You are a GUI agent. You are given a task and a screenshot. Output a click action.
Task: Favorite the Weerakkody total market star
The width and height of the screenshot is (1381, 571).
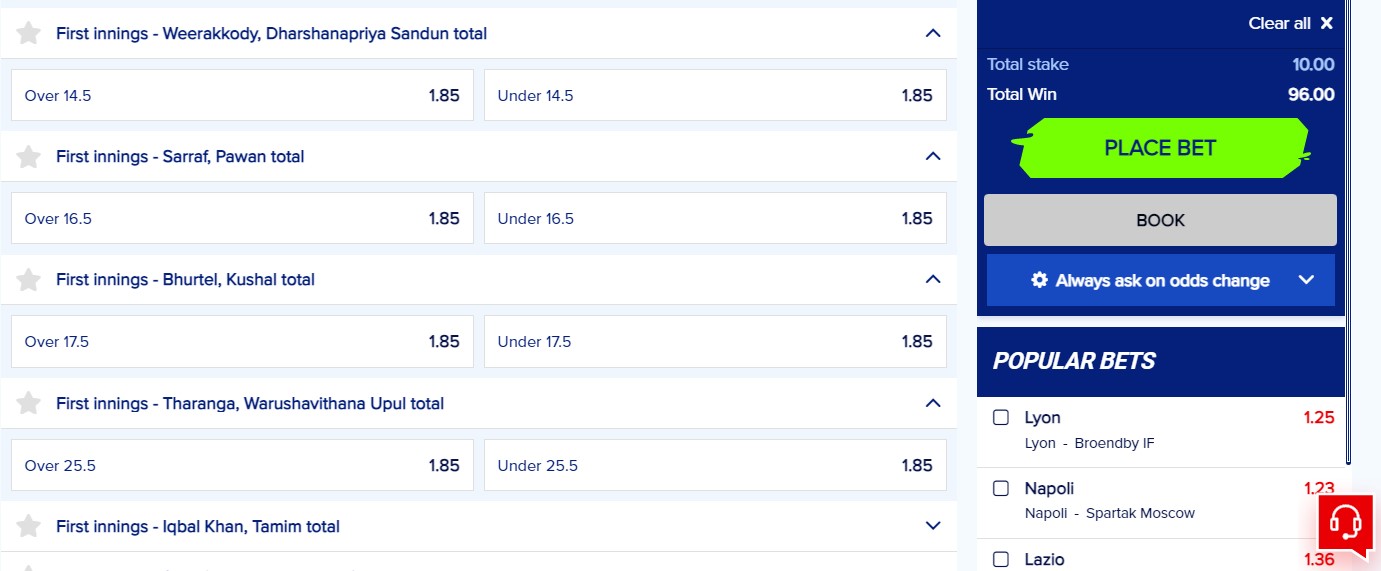click(x=29, y=33)
